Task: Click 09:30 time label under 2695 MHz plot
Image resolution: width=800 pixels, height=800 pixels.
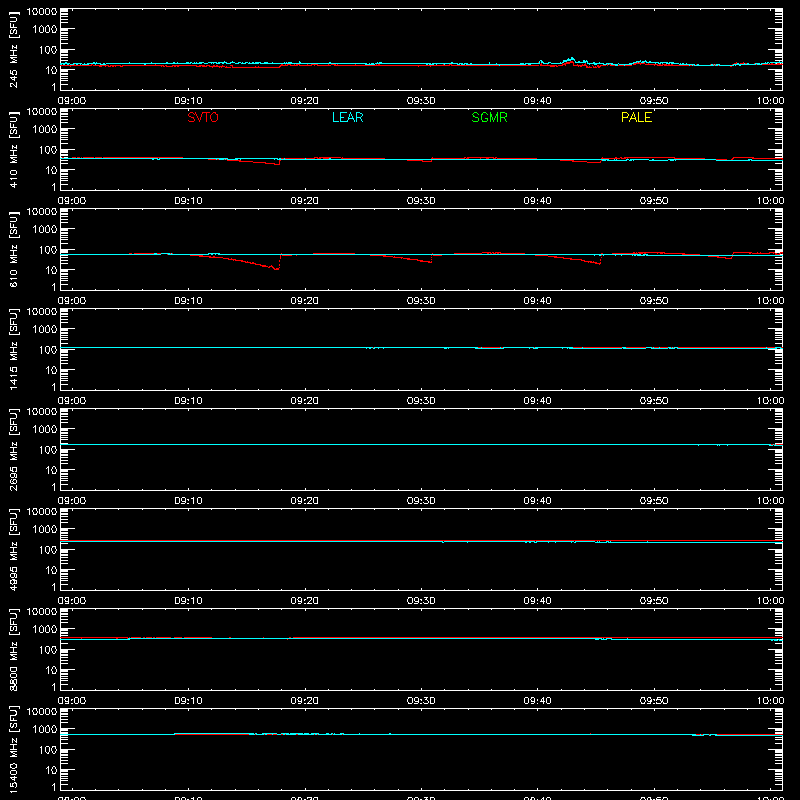Action: pos(421,501)
